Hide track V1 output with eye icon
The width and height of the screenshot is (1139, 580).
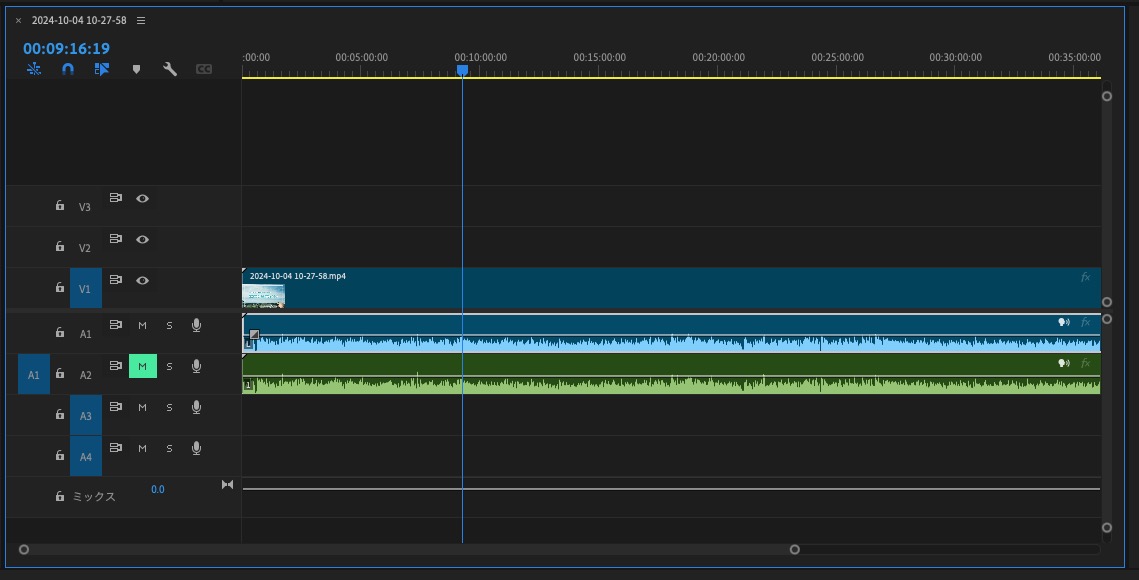tap(142, 281)
